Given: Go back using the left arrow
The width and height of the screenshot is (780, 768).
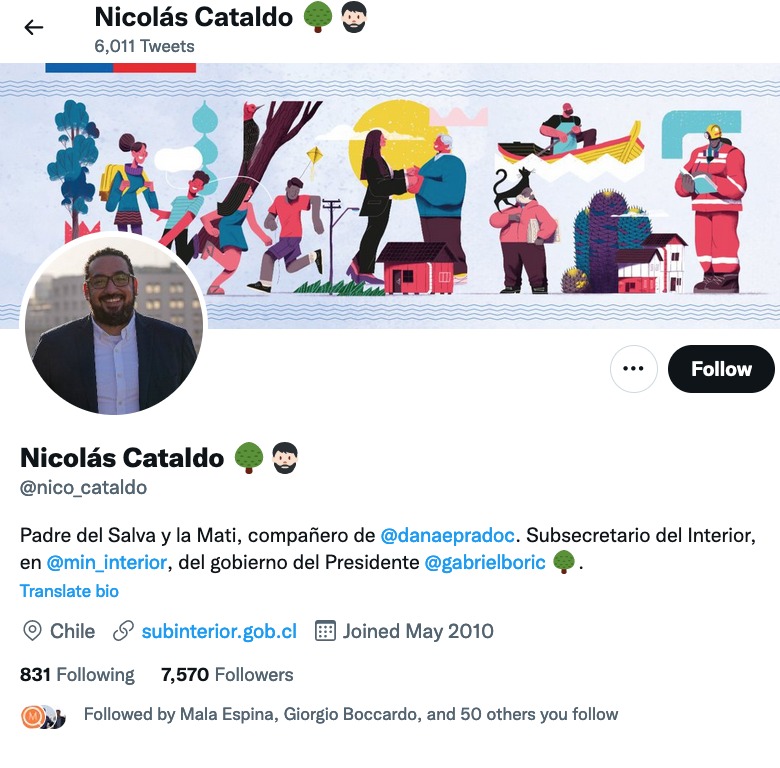Looking at the screenshot, I should [x=34, y=27].
